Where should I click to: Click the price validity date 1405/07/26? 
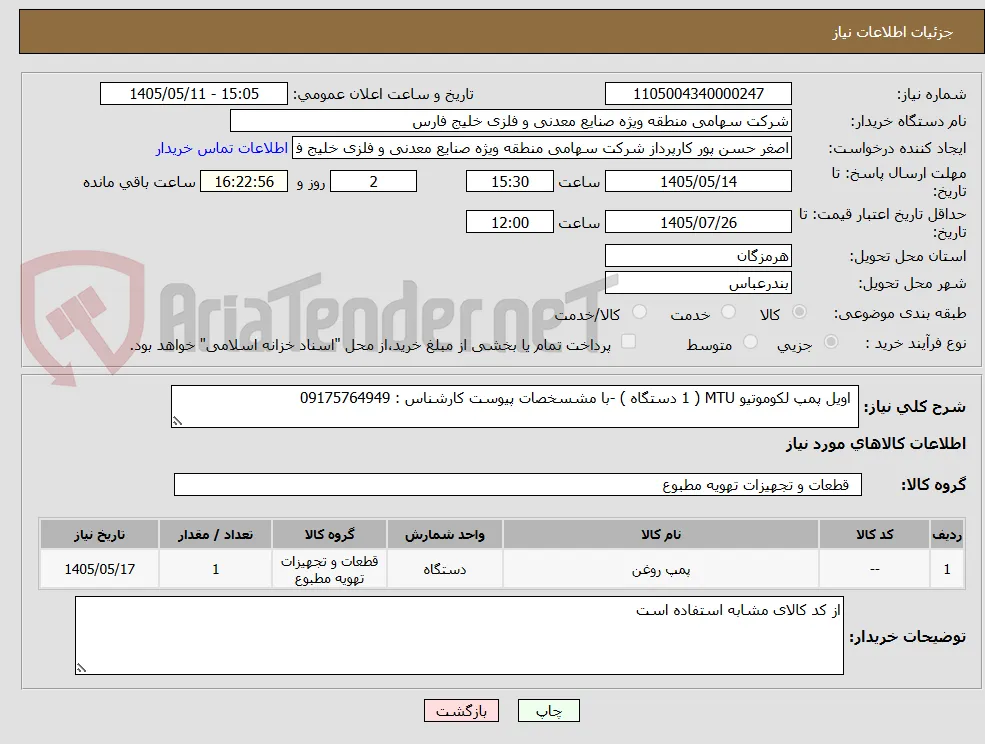(698, 222)
